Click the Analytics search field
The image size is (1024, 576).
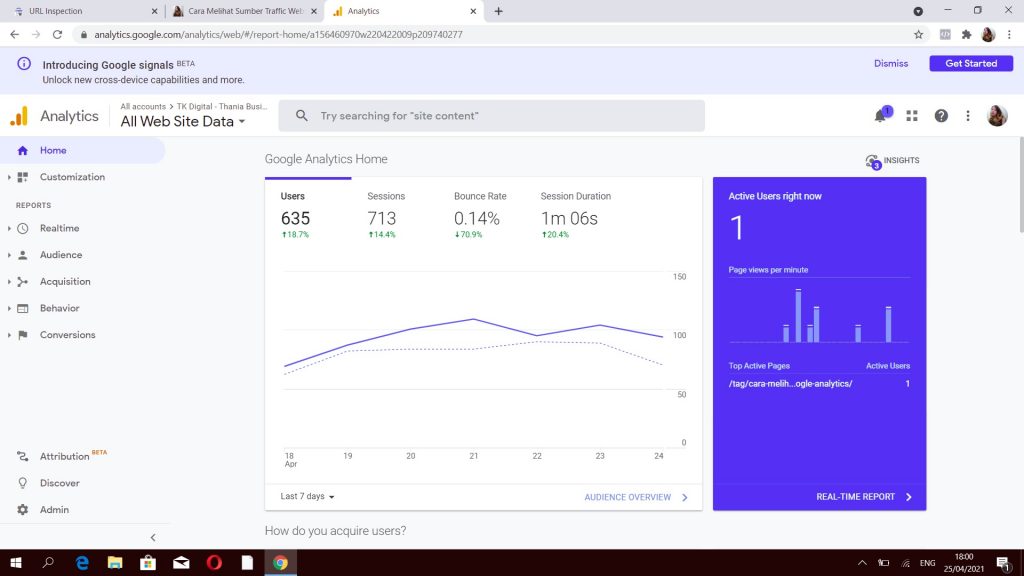point(492,116)
